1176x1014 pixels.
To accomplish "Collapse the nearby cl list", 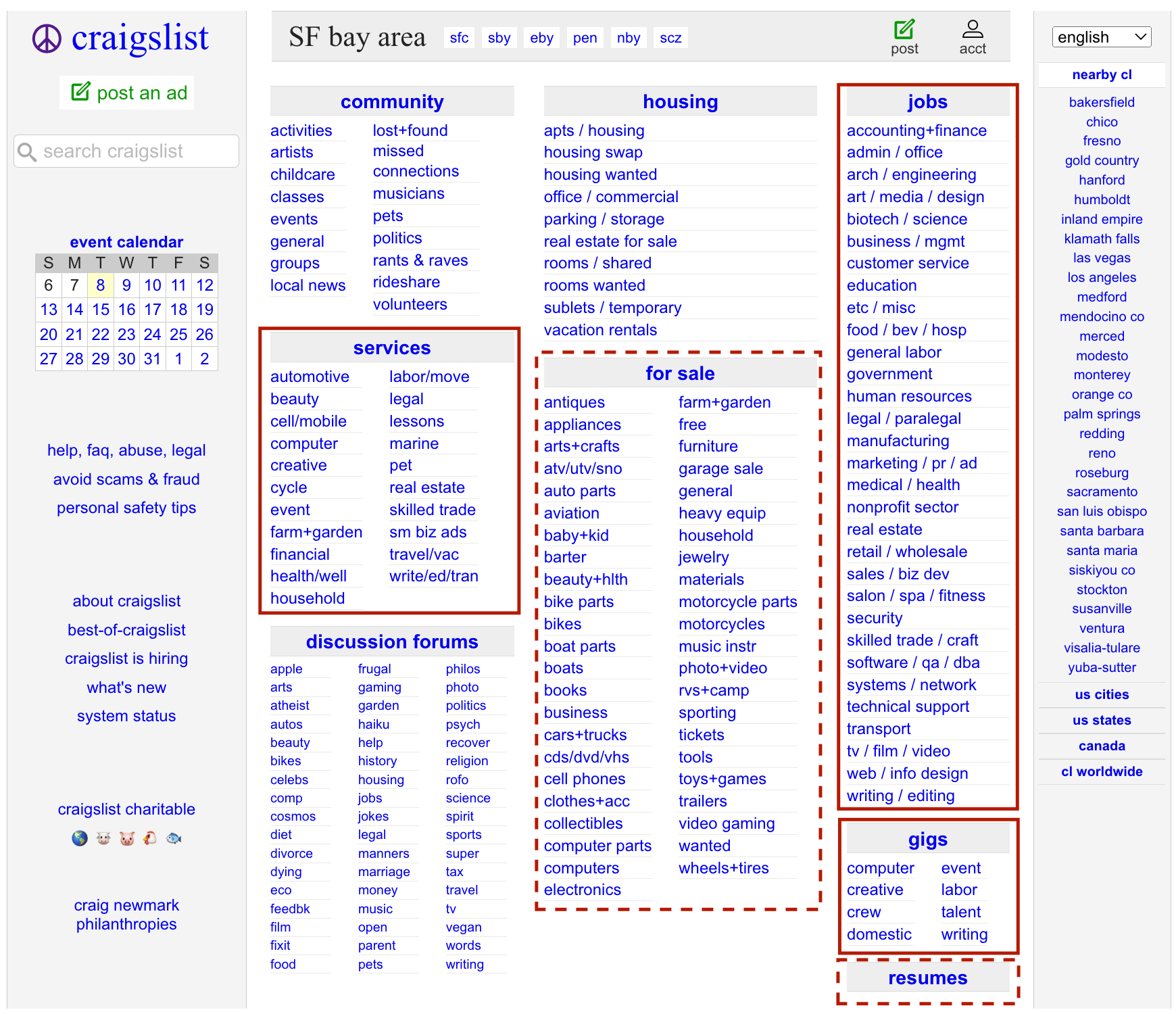I will pyautogui.click(x=1102, y=74).
